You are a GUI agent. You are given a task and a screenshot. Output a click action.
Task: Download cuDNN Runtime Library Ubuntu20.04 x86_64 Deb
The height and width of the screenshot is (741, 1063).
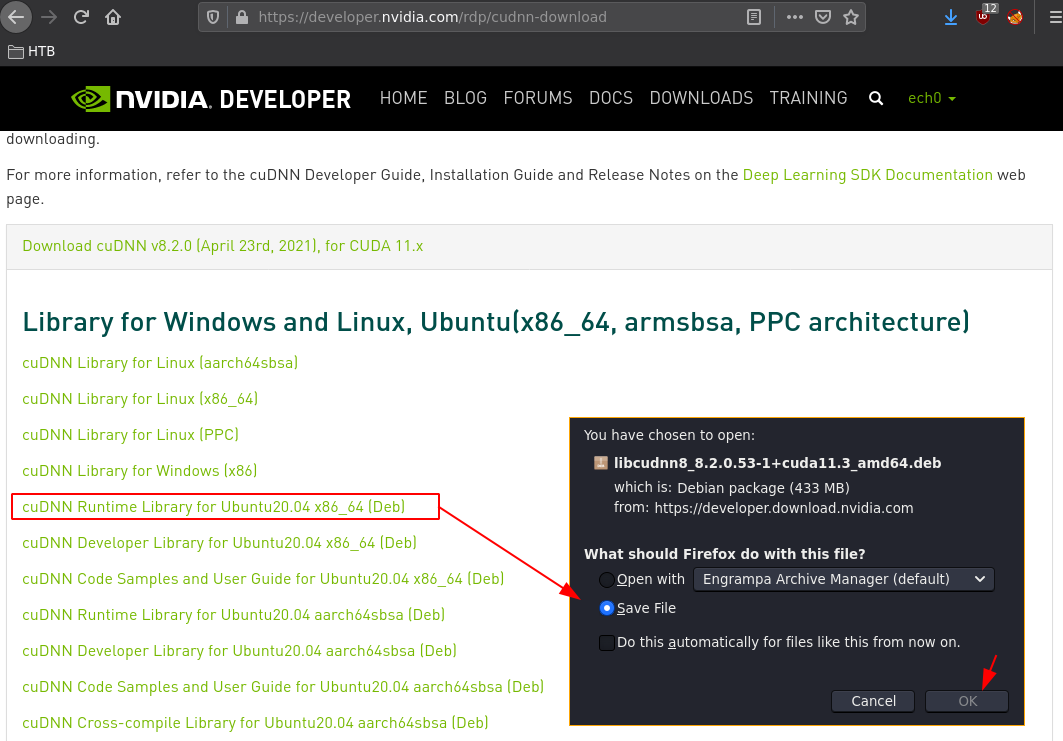[x=214, y=506]
